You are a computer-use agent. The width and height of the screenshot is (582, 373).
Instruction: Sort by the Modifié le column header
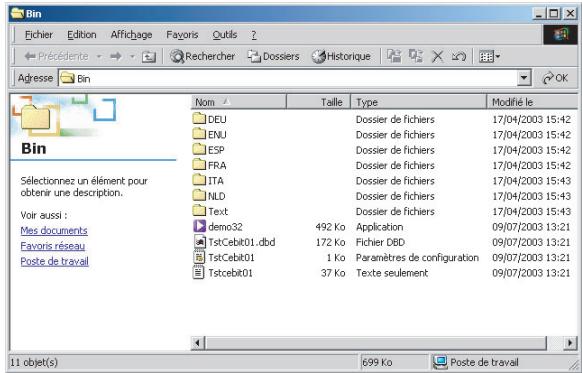coord(532,102)
